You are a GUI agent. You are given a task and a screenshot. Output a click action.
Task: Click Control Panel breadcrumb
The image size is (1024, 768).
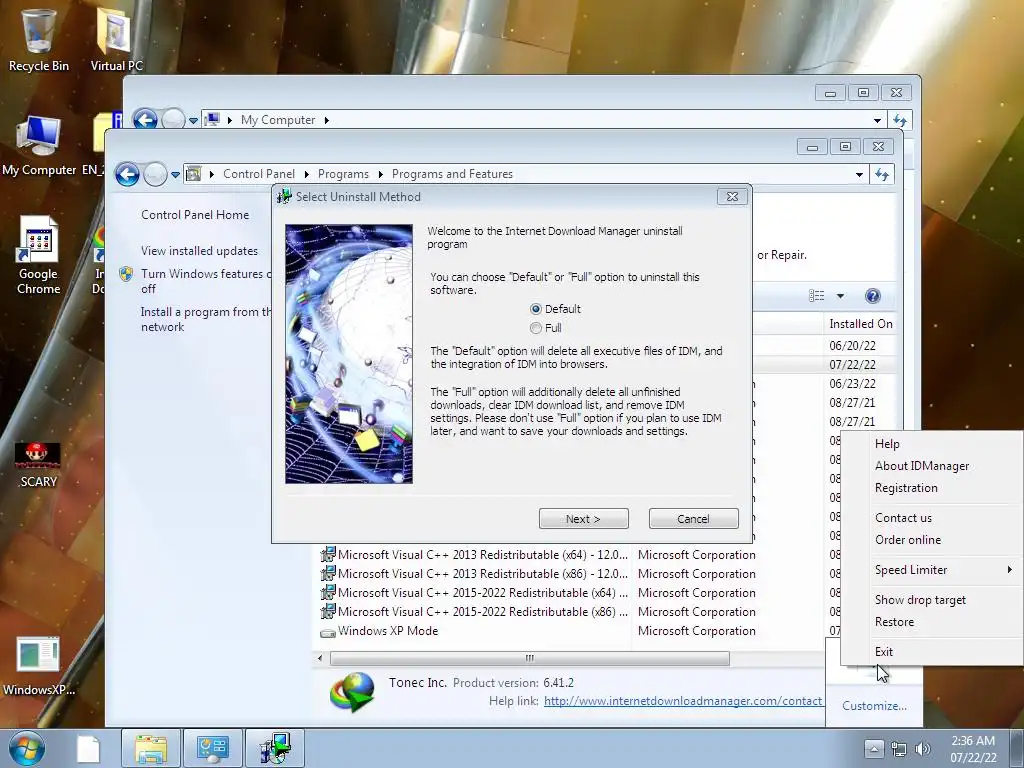click(x=259, y=174)
